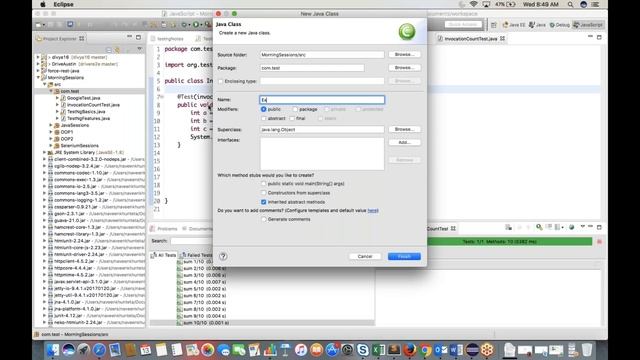Open Outlook from the Dock
The height and width of the screenshot is (360, 640).
tap(440, 350)
